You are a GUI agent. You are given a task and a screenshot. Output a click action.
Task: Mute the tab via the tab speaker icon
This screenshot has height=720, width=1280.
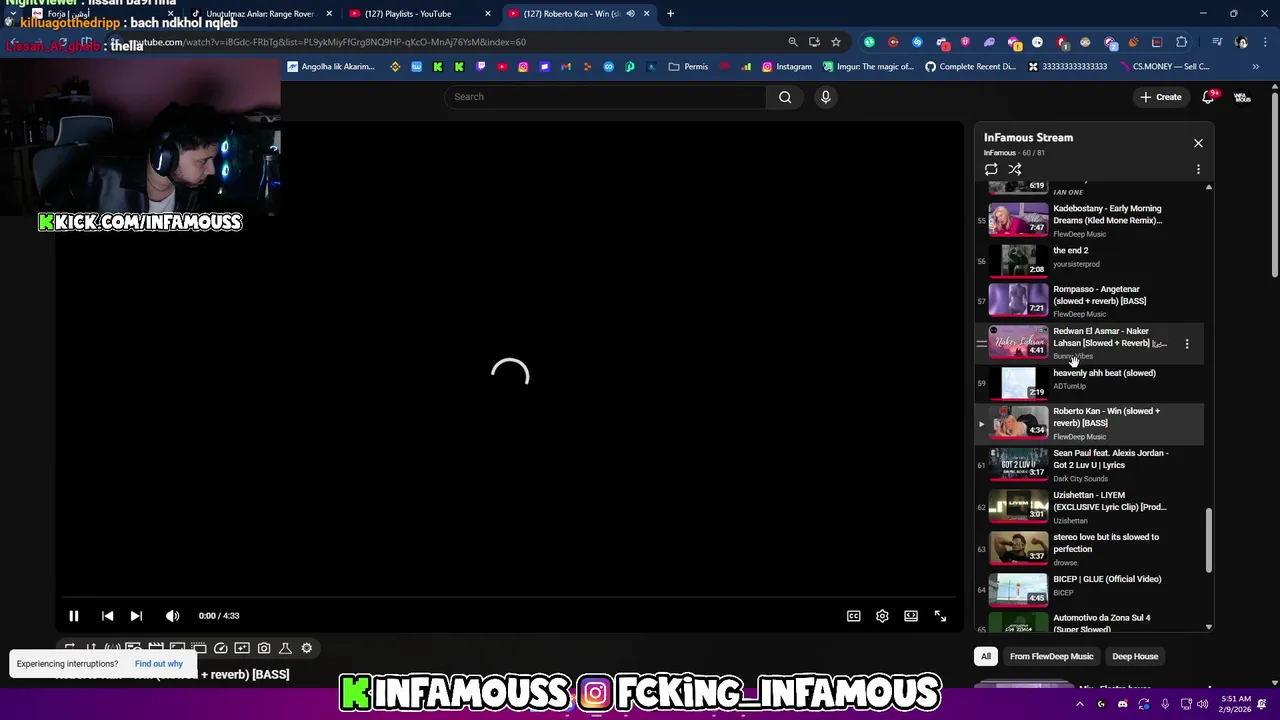point(630,14)
